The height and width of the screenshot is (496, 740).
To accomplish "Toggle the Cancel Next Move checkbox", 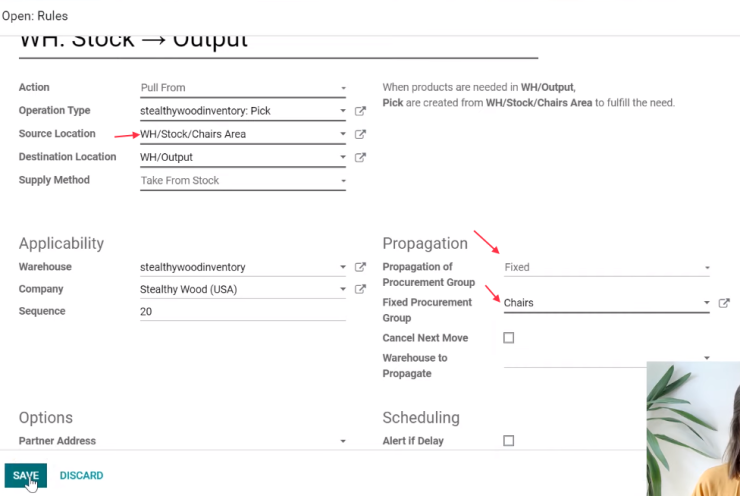I will (x=508, y=338).
